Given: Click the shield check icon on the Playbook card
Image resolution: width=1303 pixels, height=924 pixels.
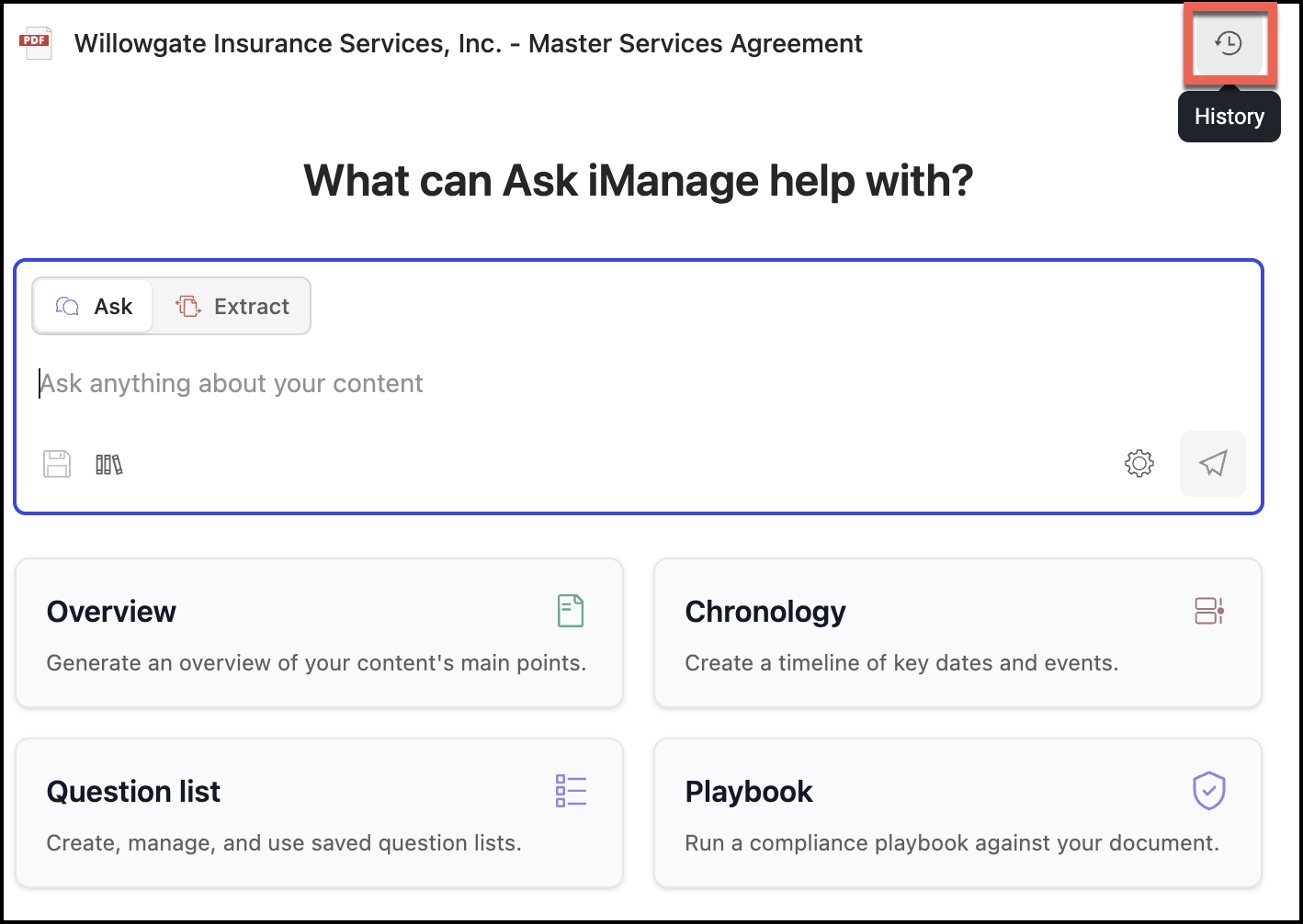Looking at the screenshot, I should coord(1209,791).
